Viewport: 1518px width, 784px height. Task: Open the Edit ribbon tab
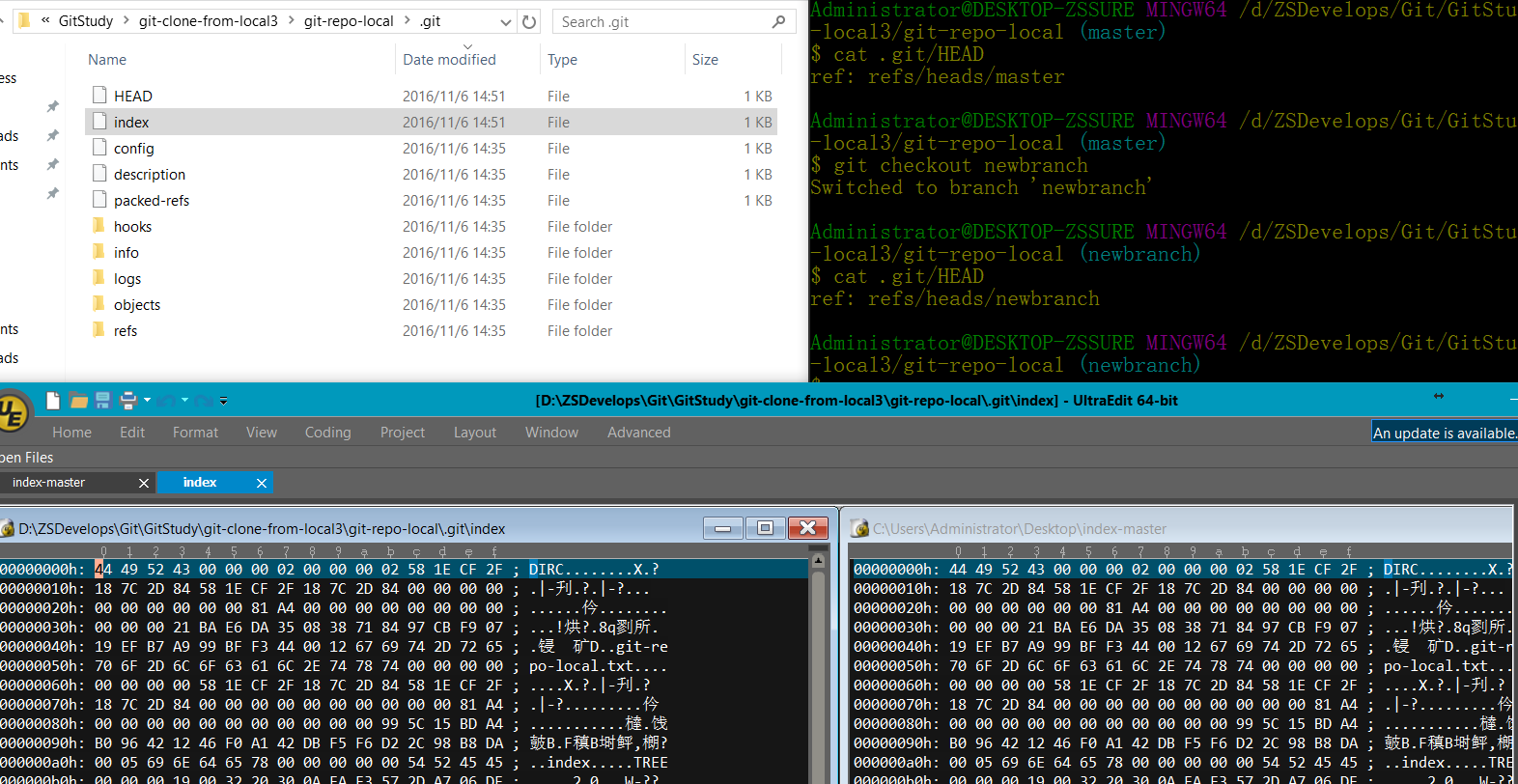132,433
